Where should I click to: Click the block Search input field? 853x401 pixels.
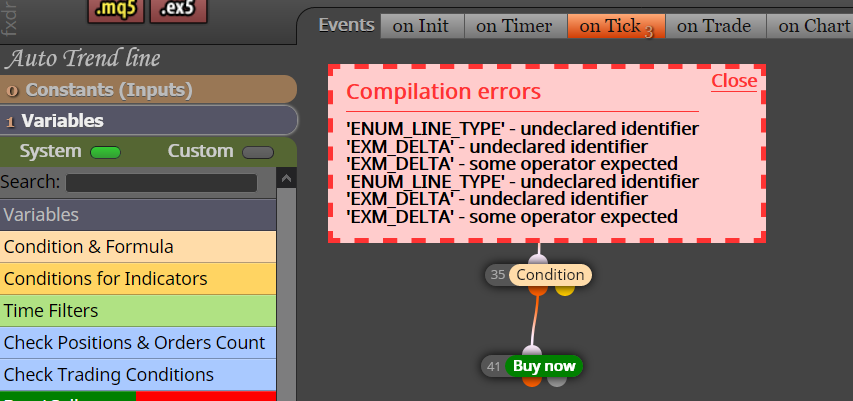pos(162,182)
